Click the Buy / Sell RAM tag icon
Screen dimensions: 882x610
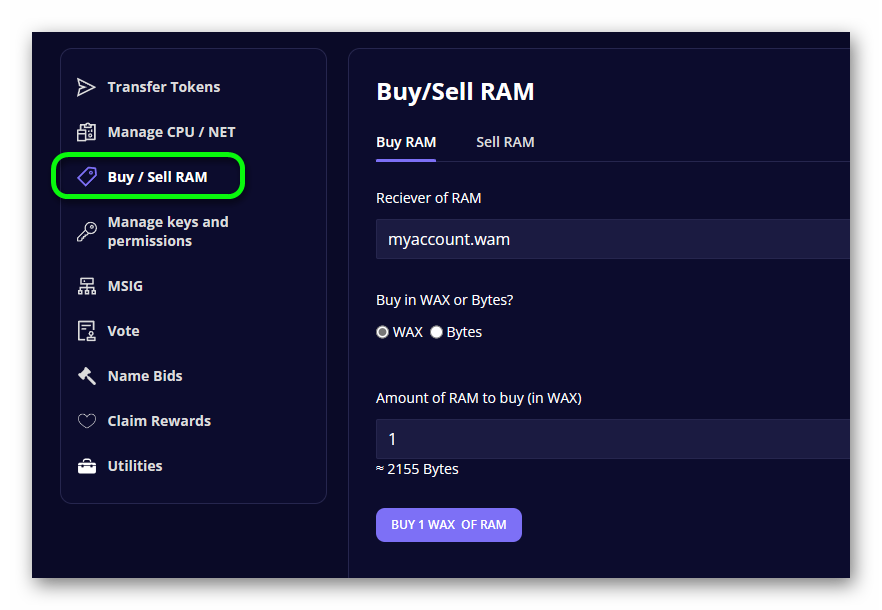(x=87, y=177)
